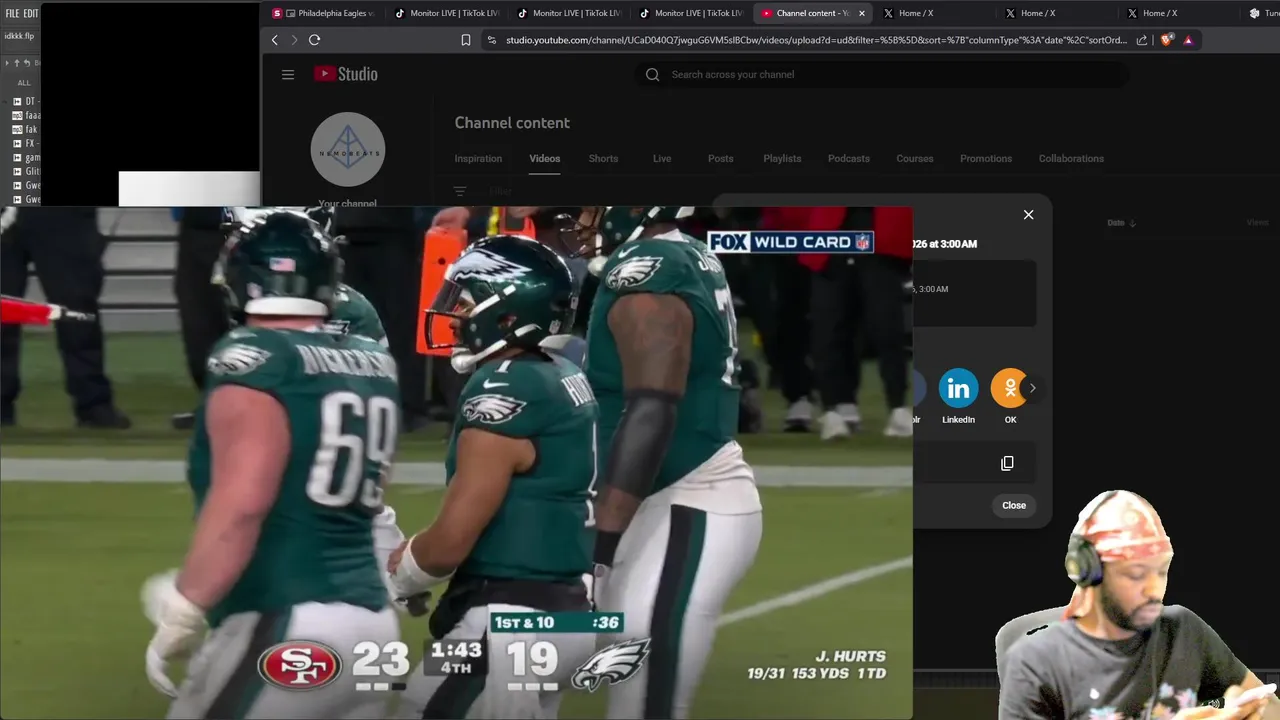Open the FILE menu in FL Studio
The height and width of the screenshot is (720, 1280).
(12, 13)
